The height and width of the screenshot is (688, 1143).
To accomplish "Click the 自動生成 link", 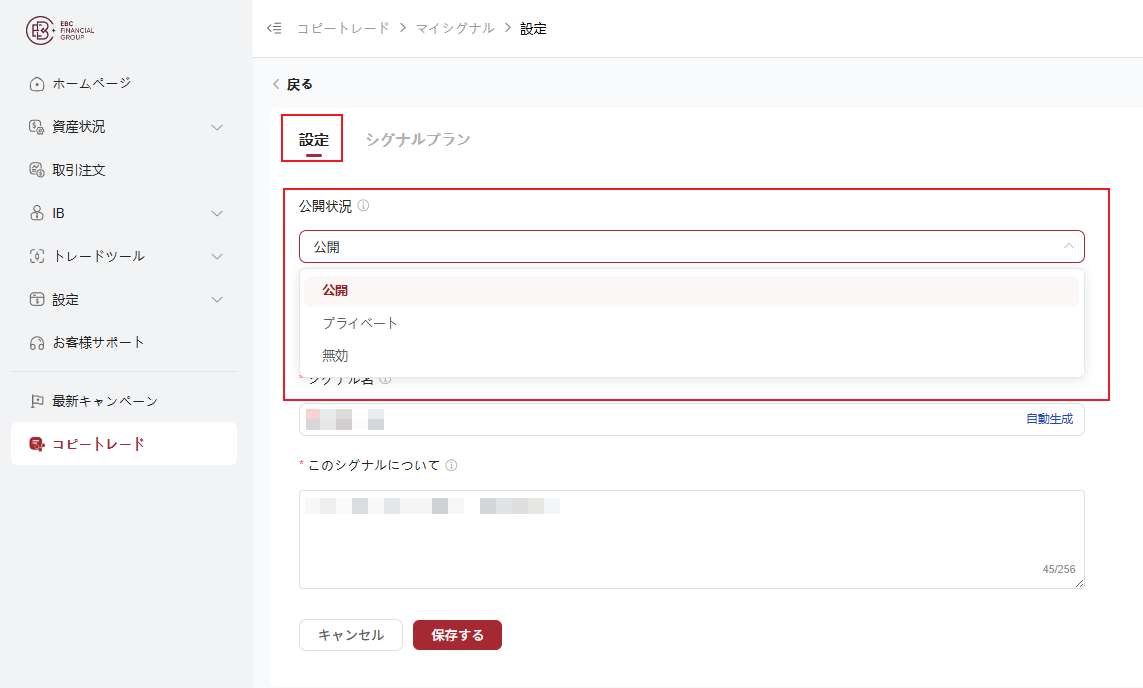I will coord(1049,419).
